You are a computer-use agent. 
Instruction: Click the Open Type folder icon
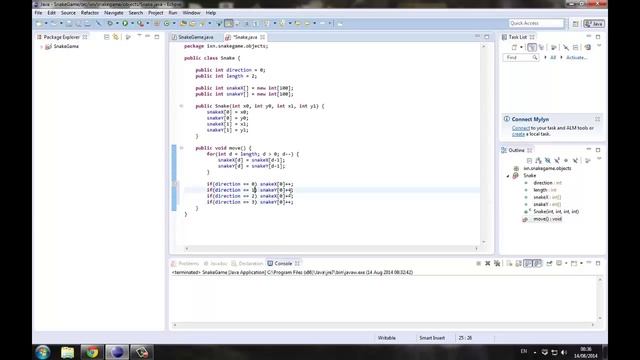[x=183, y=24]
